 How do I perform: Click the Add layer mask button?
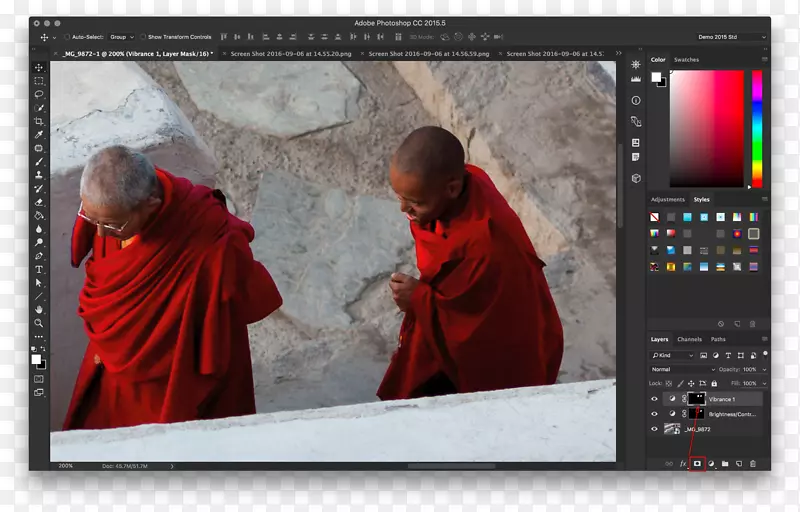[698, 464]
